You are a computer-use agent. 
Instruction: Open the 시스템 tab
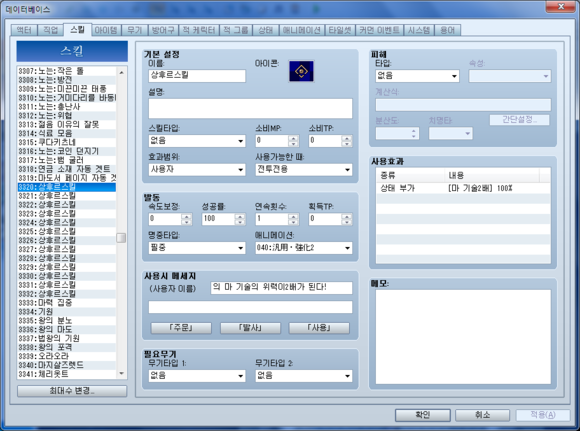pos(419,30)
